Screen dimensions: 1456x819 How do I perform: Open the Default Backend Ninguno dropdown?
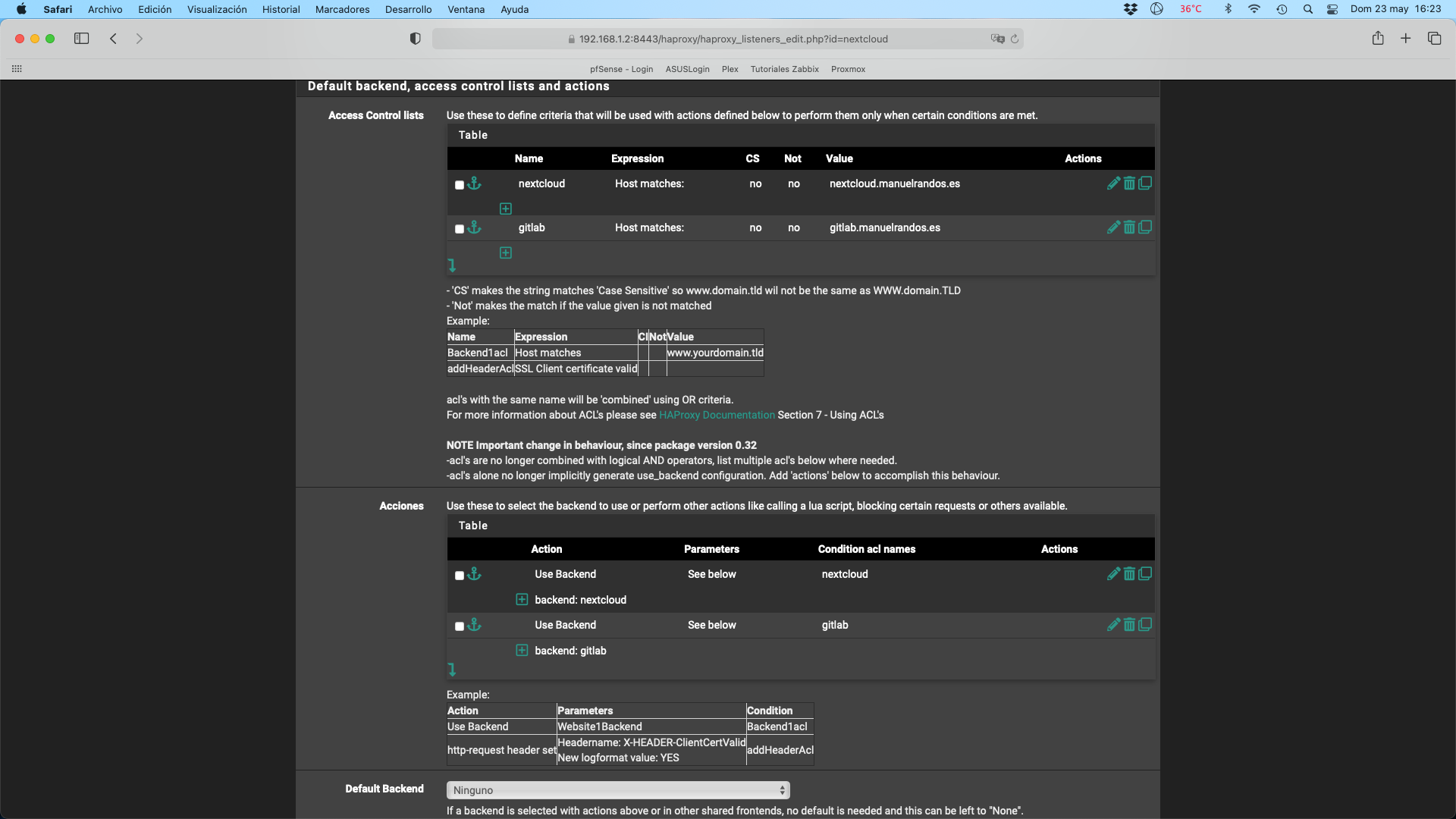(x=618, y=790)
